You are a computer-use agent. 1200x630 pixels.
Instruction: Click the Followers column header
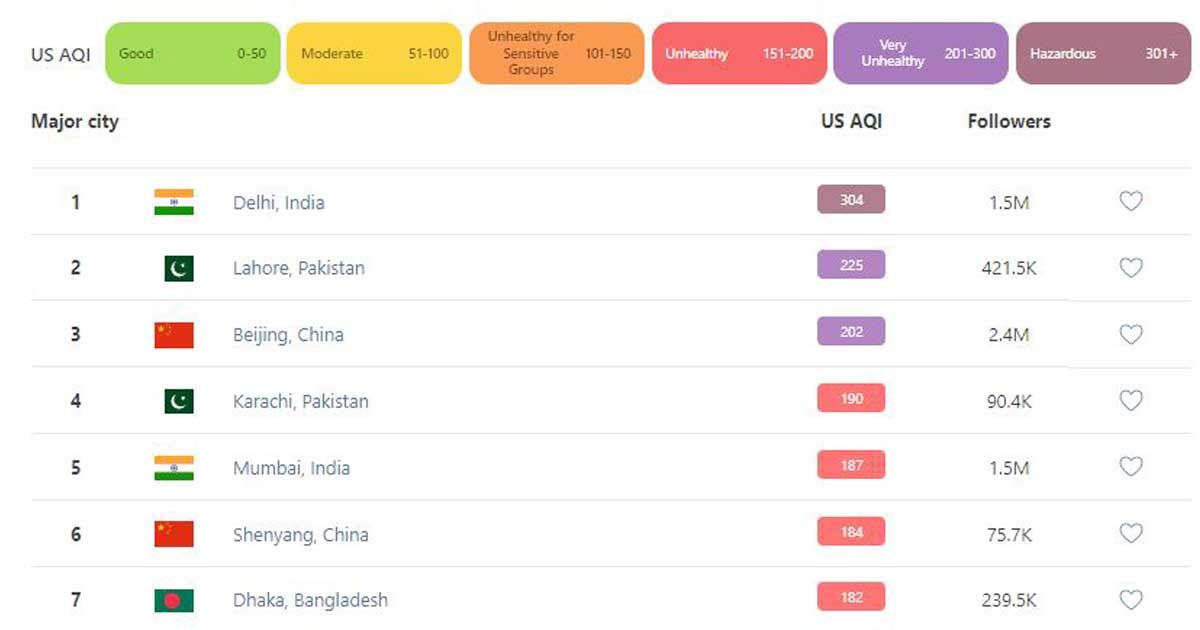[1009, 121]
